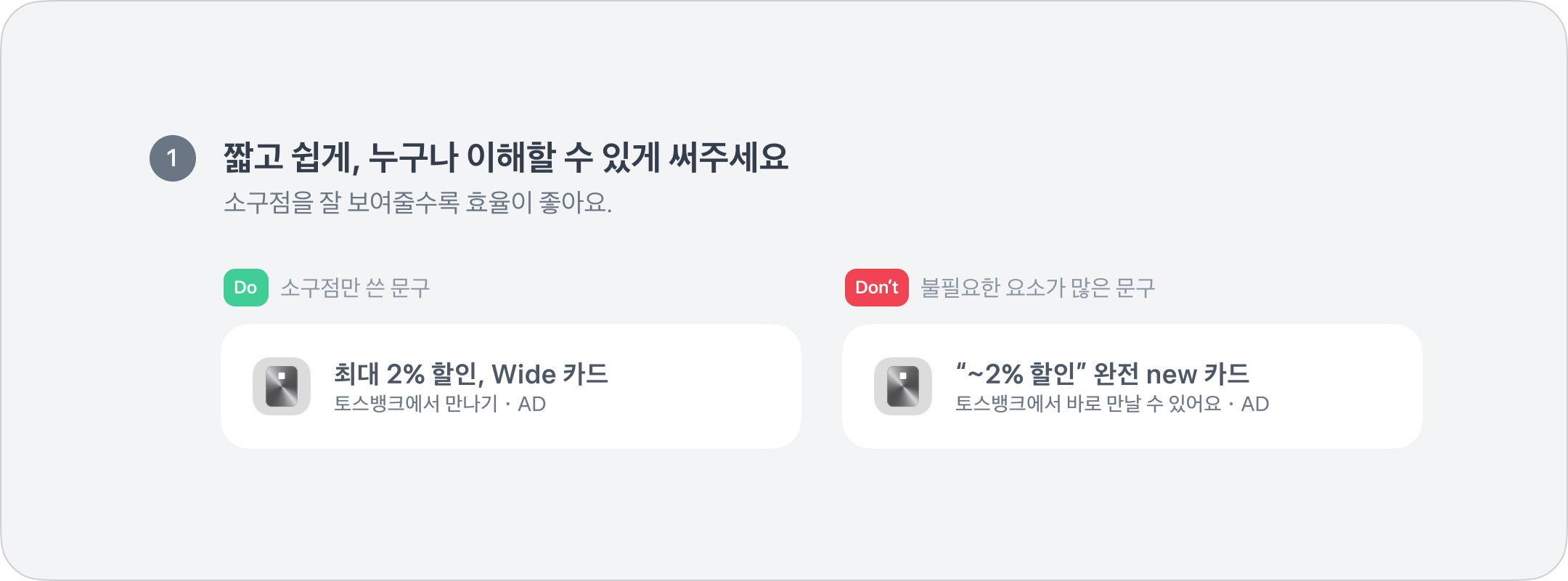1568x581 pixels.
Task: Select the green Do badge
Action: (245, 288)
